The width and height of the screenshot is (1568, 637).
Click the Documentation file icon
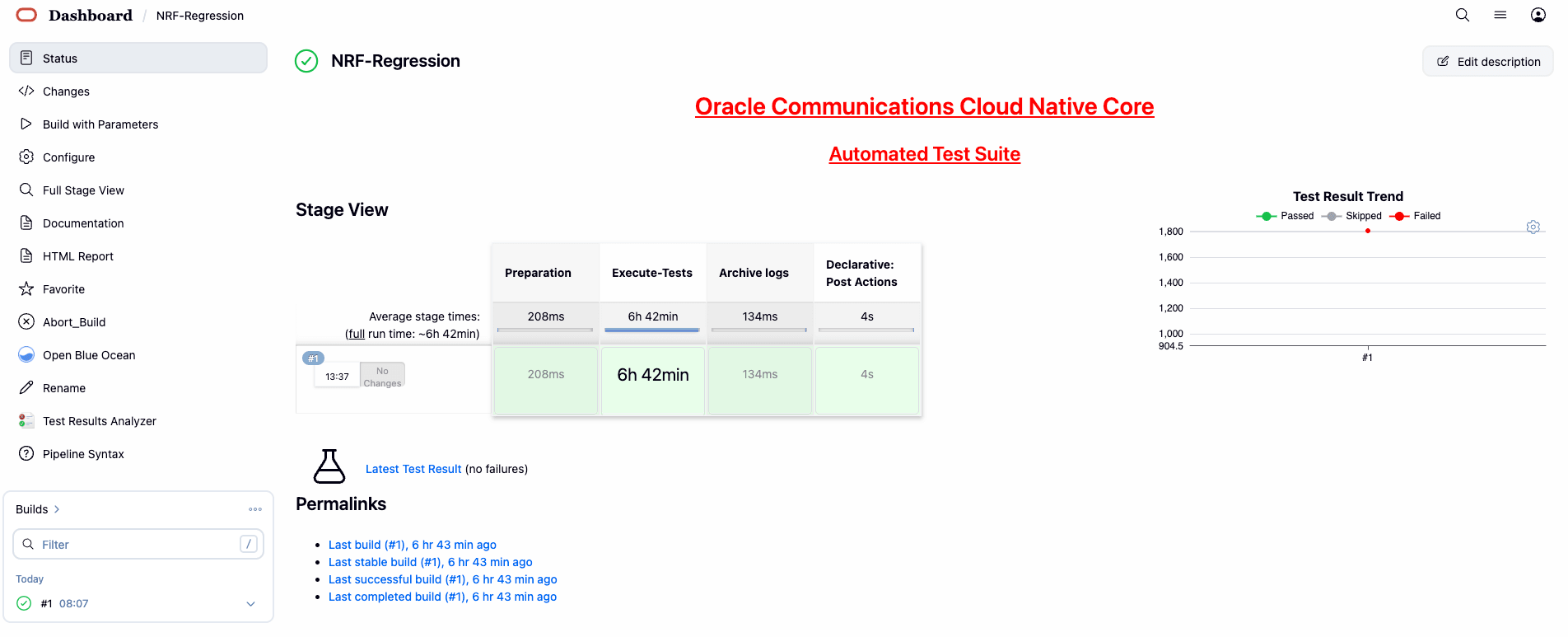(x=26, y=222)
